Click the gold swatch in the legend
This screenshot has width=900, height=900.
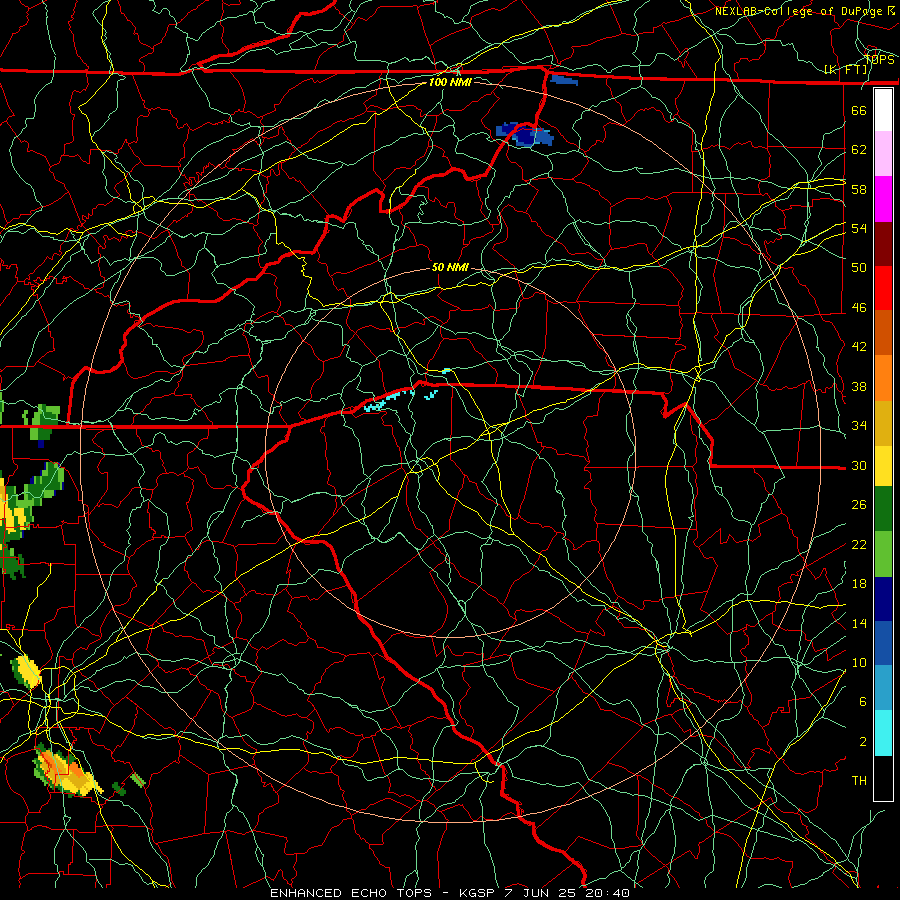tap(883, 422)
